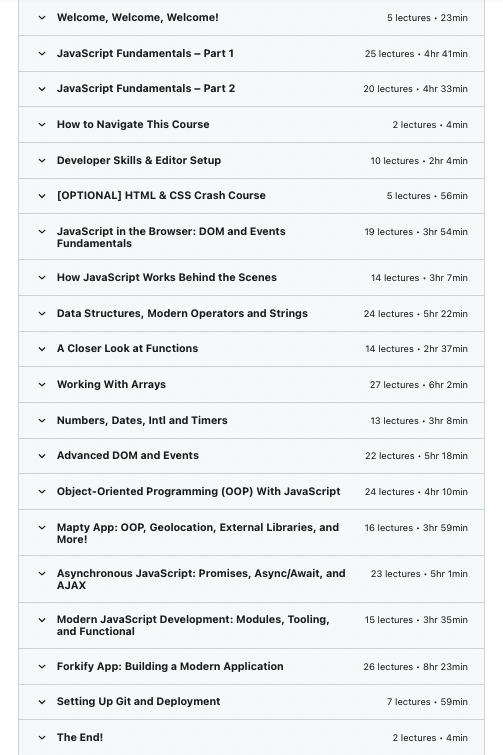Click chevron beside JavaScript Fundamentals – Part 2
The width and height of the screenshot is (503, 755).
click(x=42, y=89)
